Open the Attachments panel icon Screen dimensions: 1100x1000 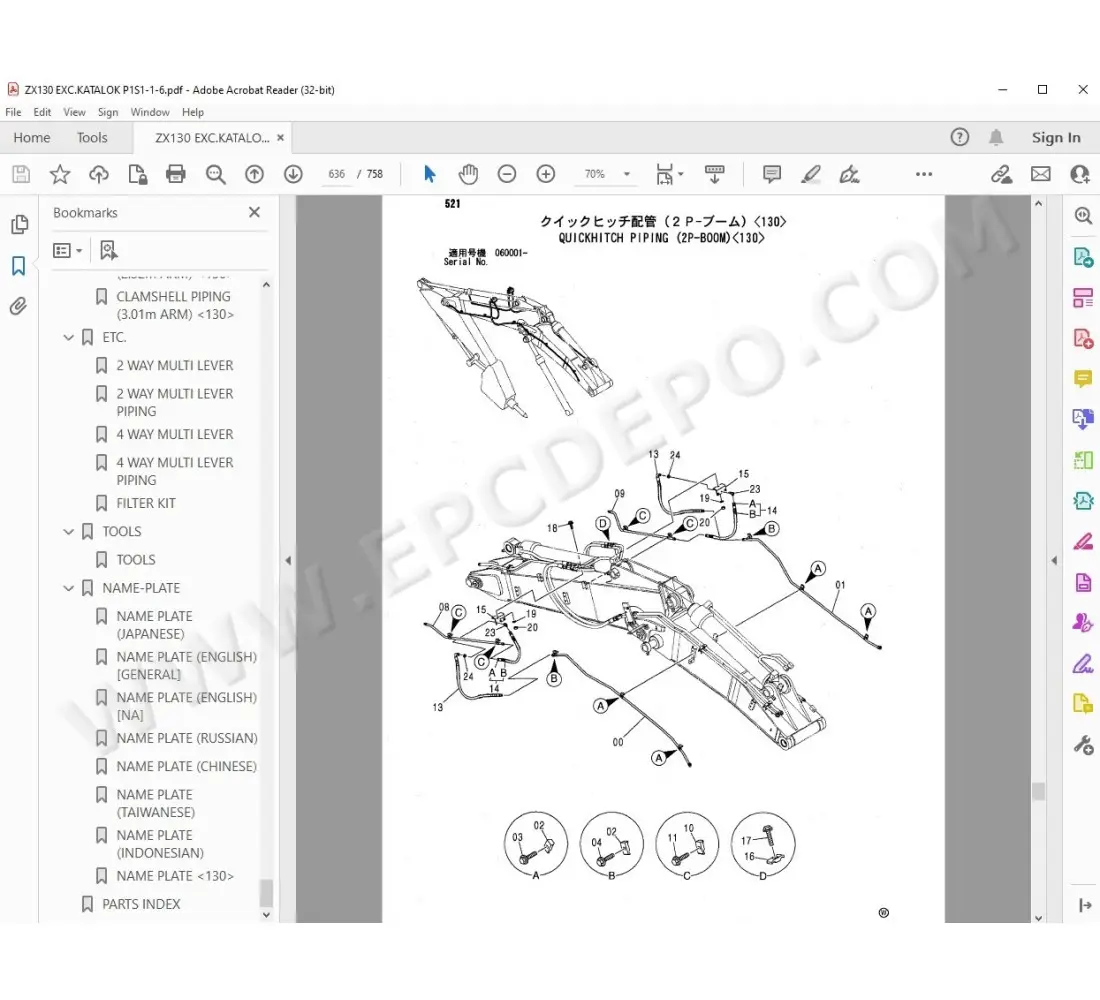point(19,306)
